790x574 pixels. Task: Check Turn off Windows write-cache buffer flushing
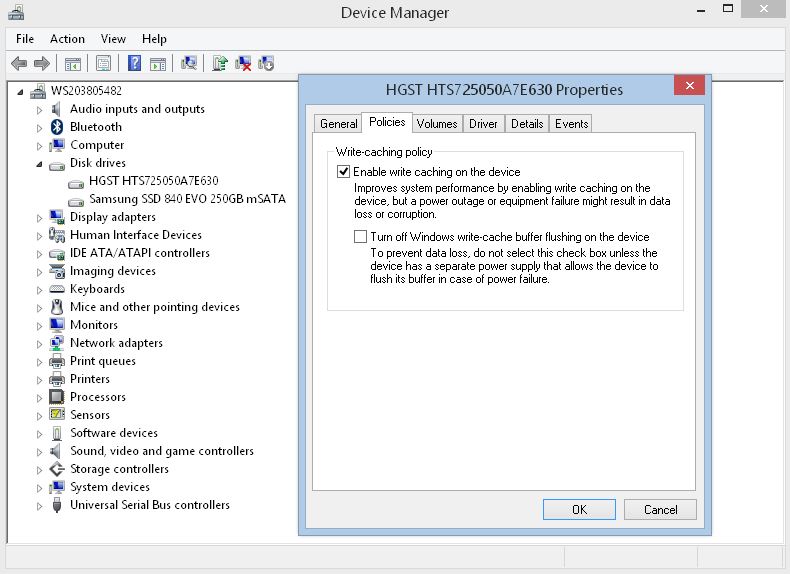360,236
